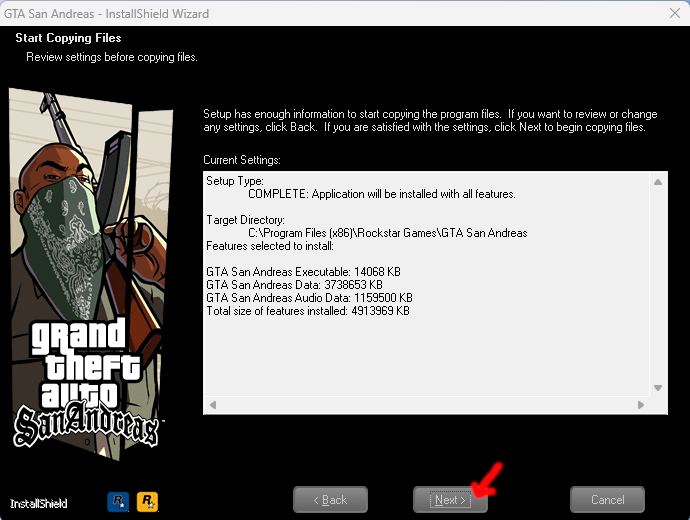Click the 'GTA San Andreas Data: 3738653 KB' line
The width and height of the screenshot is (690, 520).
[x=294, y=285]
